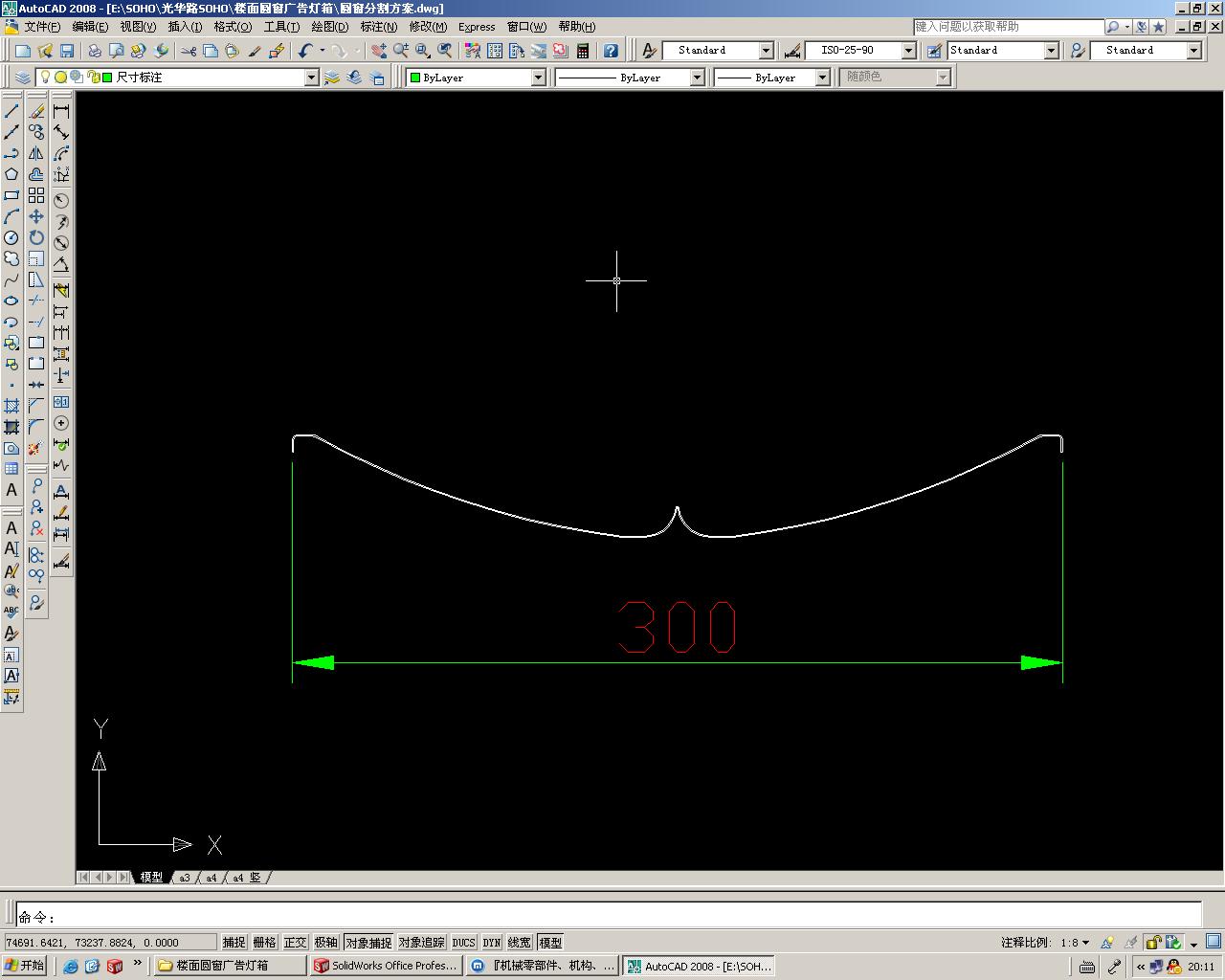Select the Revision Cloud tool

click(11, 258)
